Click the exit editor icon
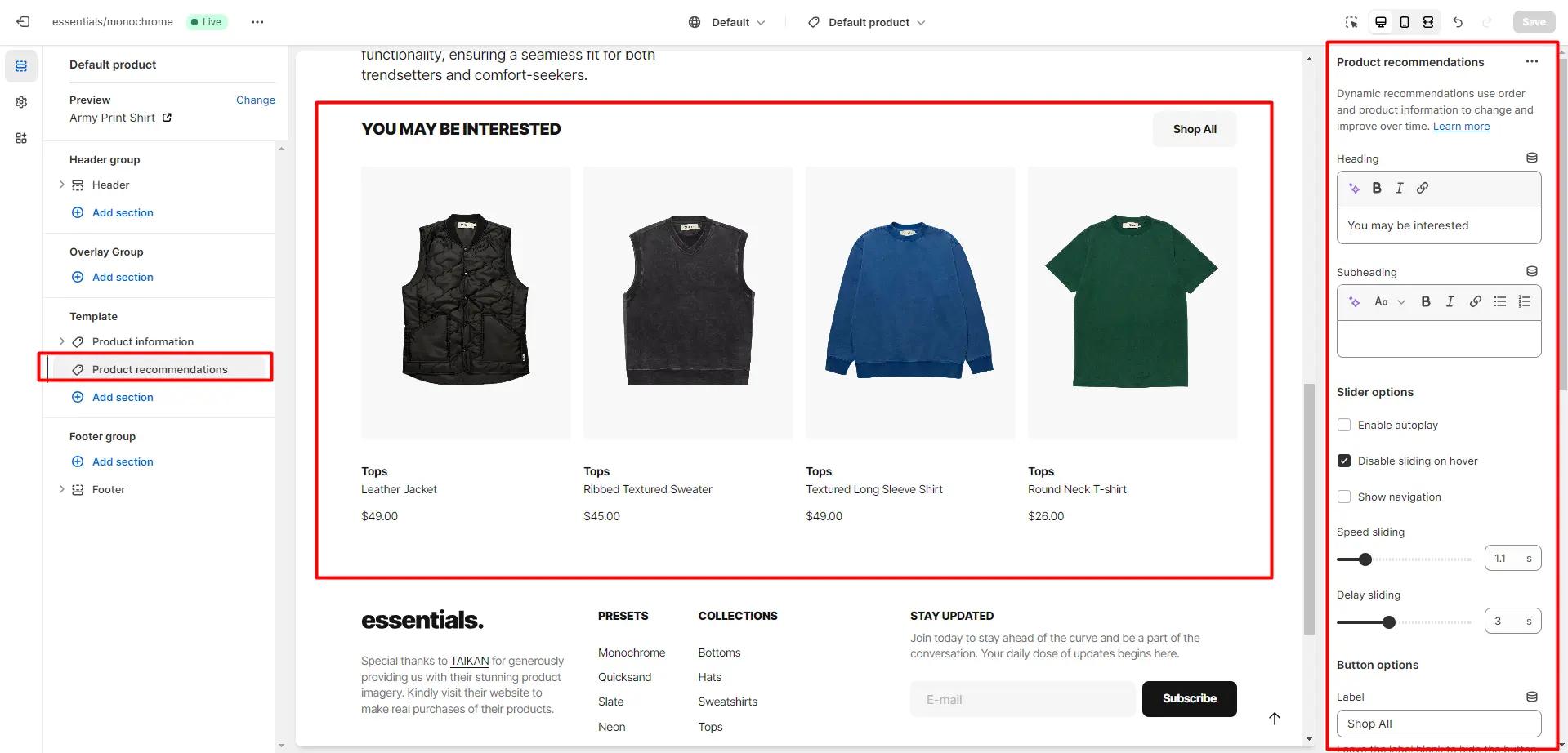The image size is (1568, 753). coord(23,22)
